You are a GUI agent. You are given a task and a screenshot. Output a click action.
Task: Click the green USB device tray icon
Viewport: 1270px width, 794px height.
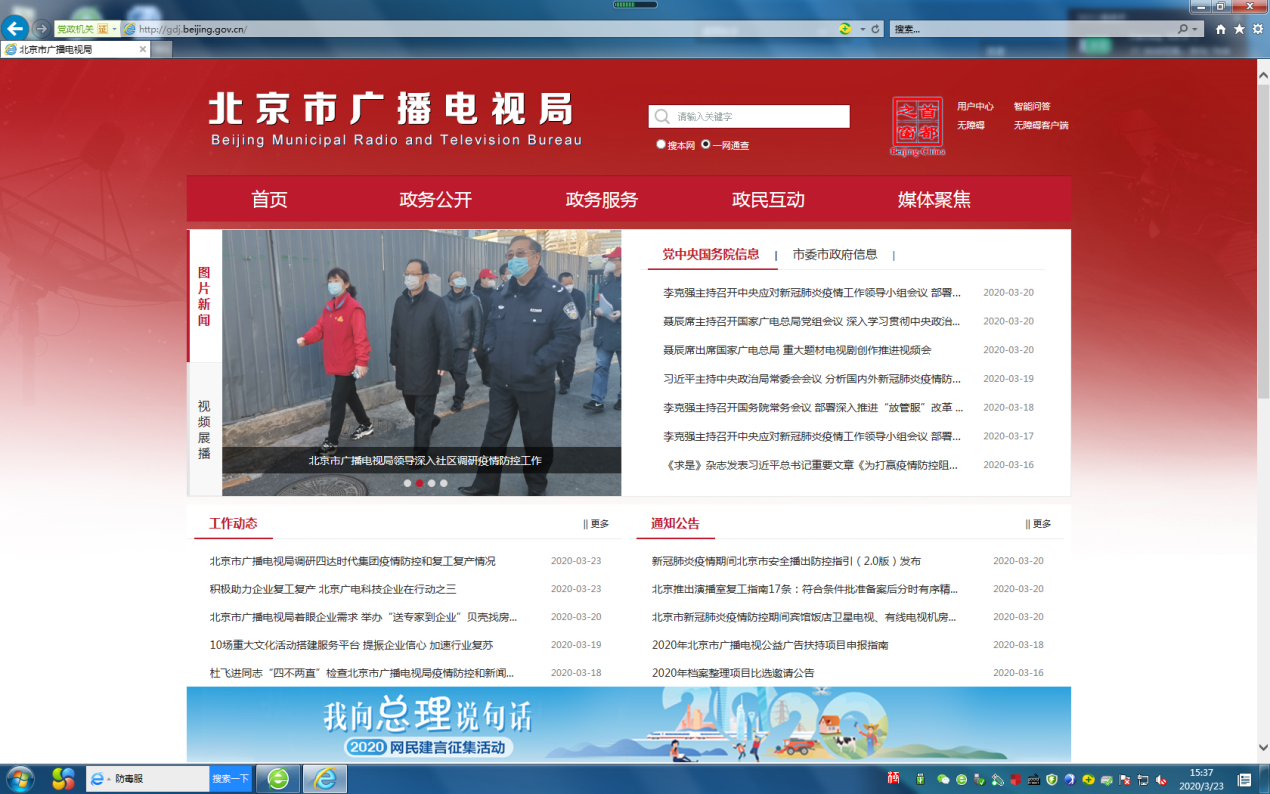[x=920, y=779]
